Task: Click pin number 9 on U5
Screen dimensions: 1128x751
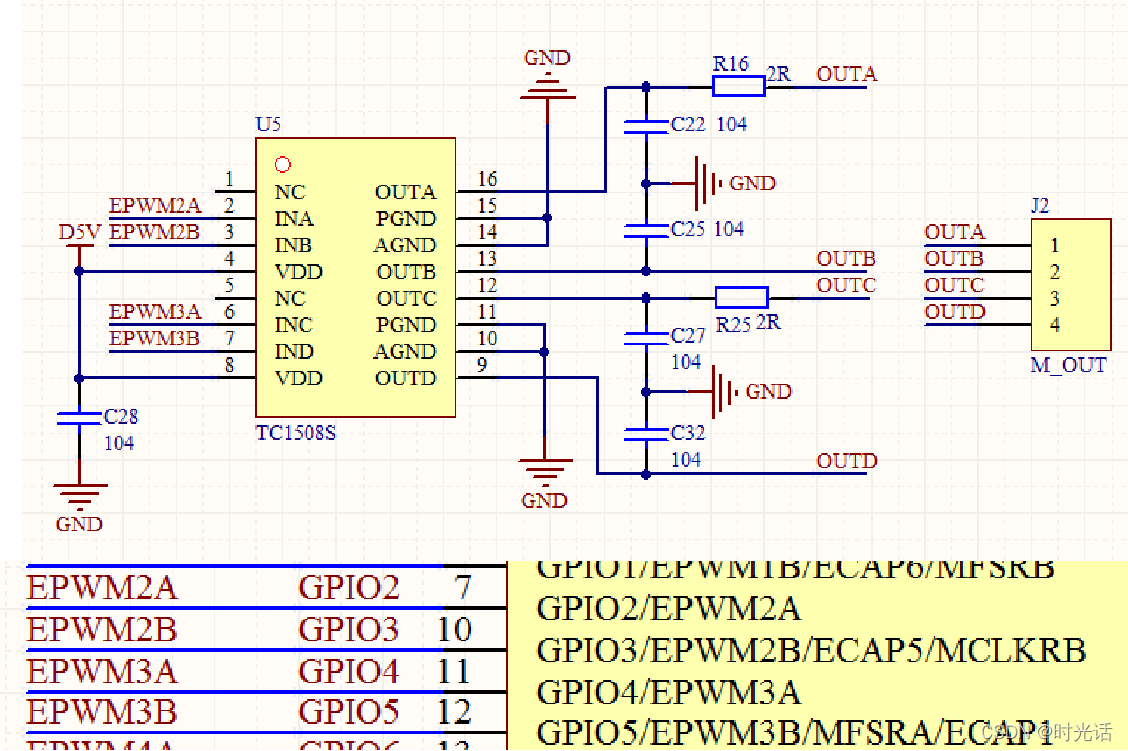Action: pyautogui.click(x=482, y=365)
